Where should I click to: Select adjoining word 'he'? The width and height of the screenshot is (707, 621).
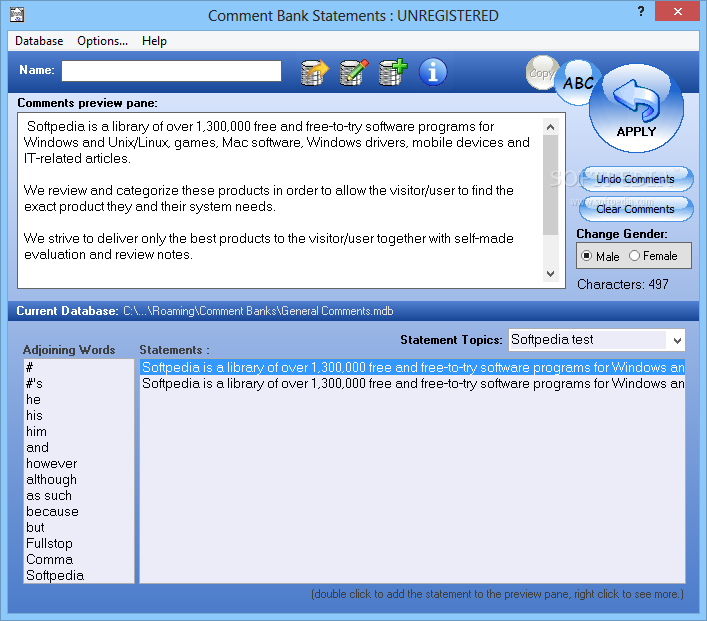tap(79, 400)
